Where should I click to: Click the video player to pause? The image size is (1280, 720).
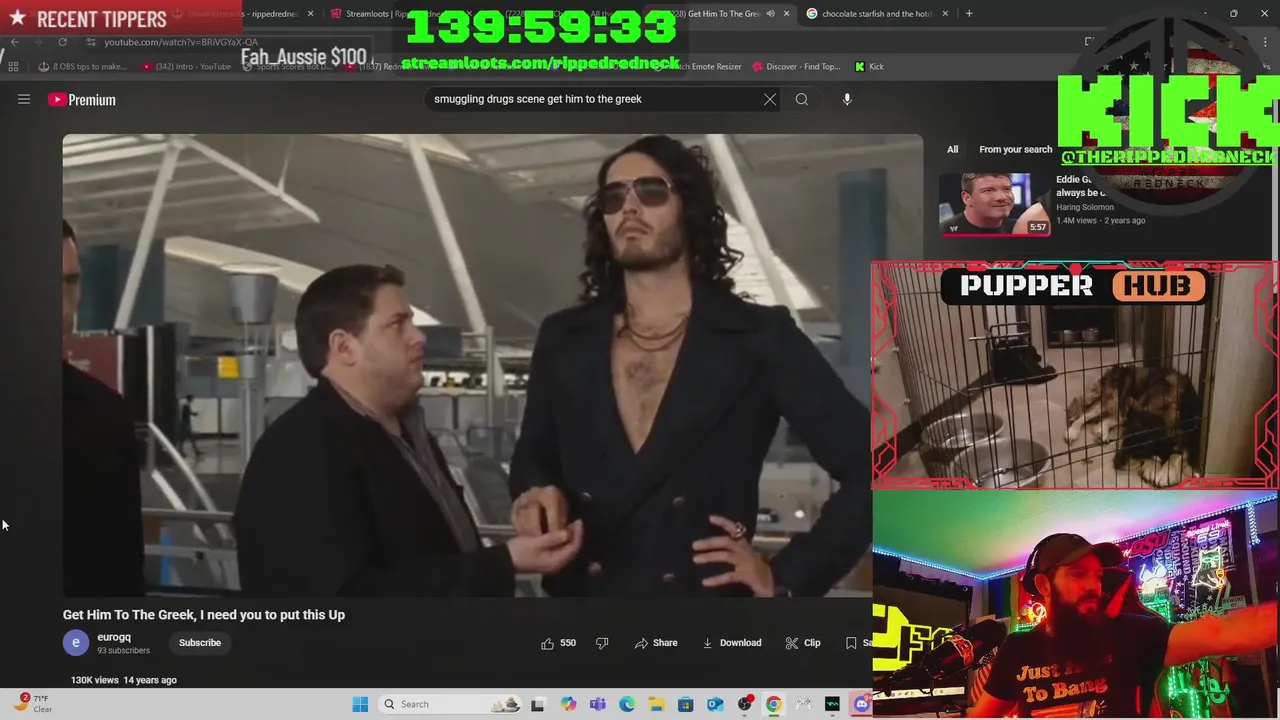click(467, 365)
